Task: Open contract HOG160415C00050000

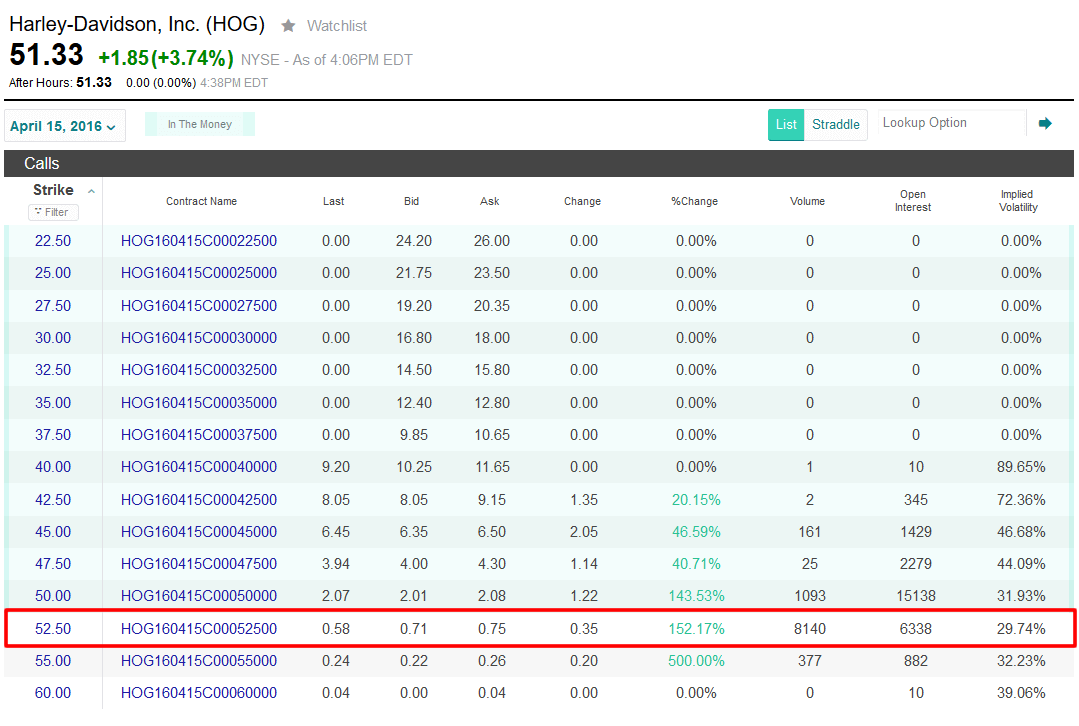Action: tap(199, 596)
